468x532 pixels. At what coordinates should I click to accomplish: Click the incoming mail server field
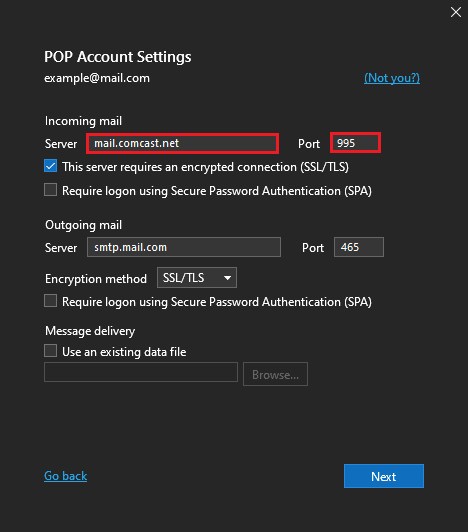[x=183, y=144]
